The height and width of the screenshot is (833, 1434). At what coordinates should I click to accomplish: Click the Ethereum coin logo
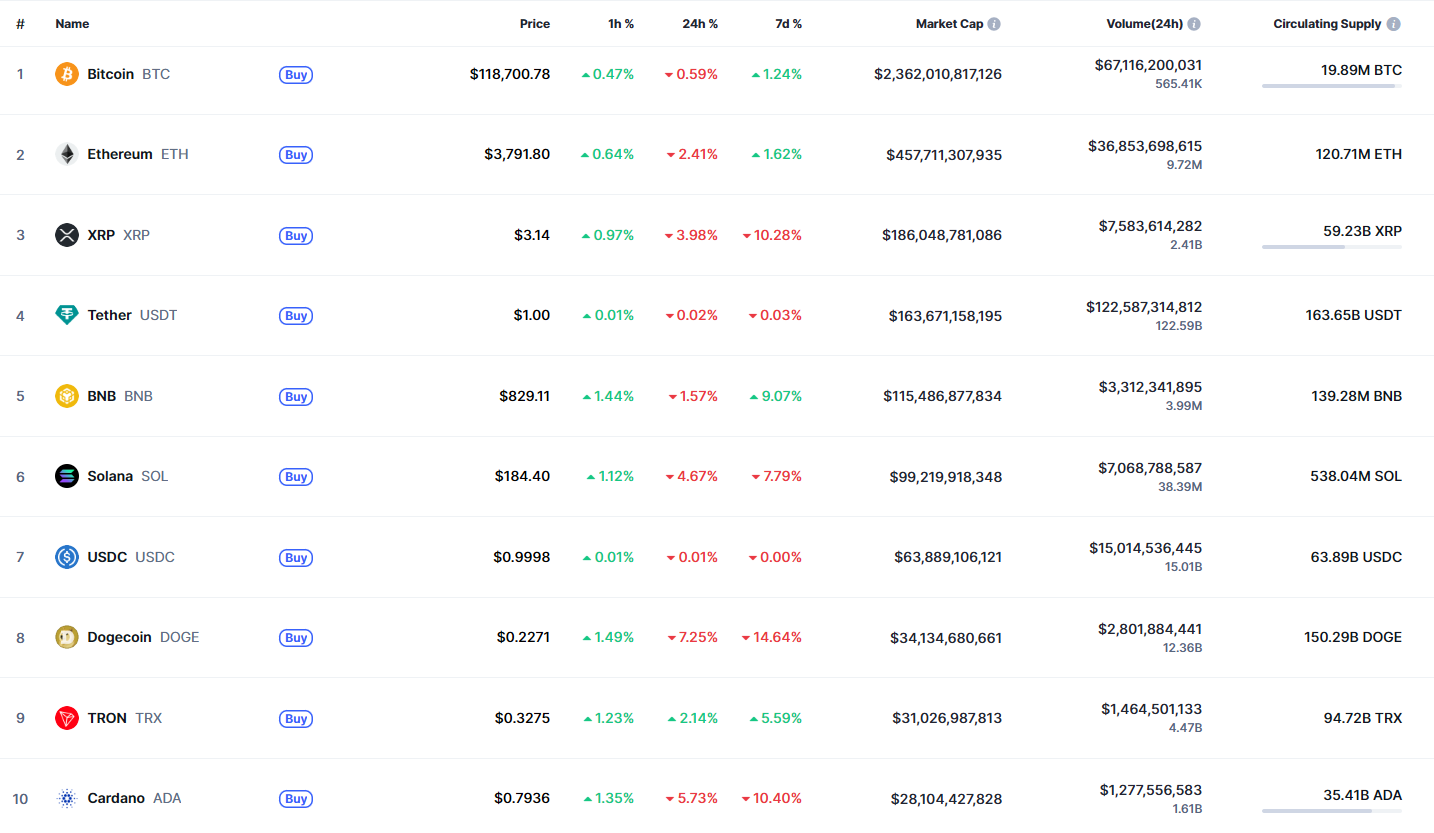(x=67, y=154)
